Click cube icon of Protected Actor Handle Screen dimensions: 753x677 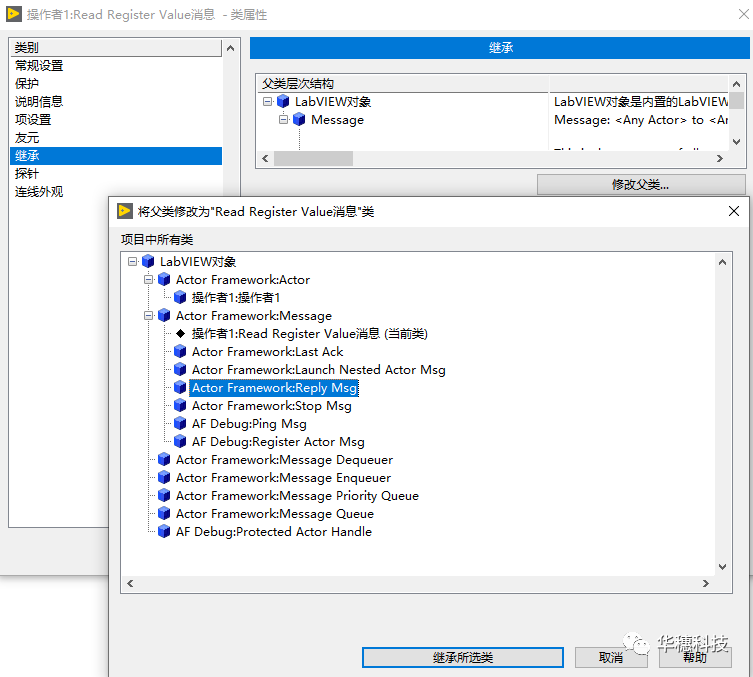pyautogui.click(x=164, y=532)
